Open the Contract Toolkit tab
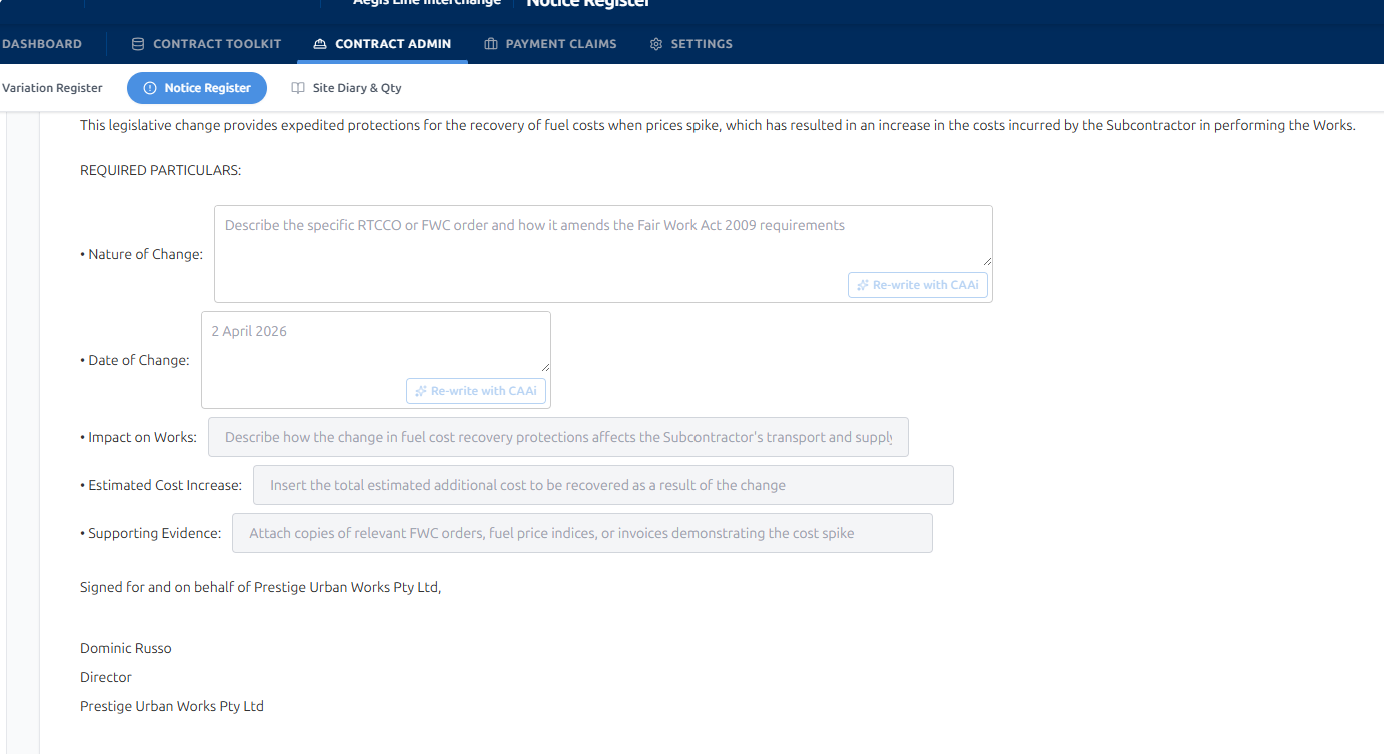Viewport: 1384px width, 754px height. pyautogui.click(x=207, y=44)
